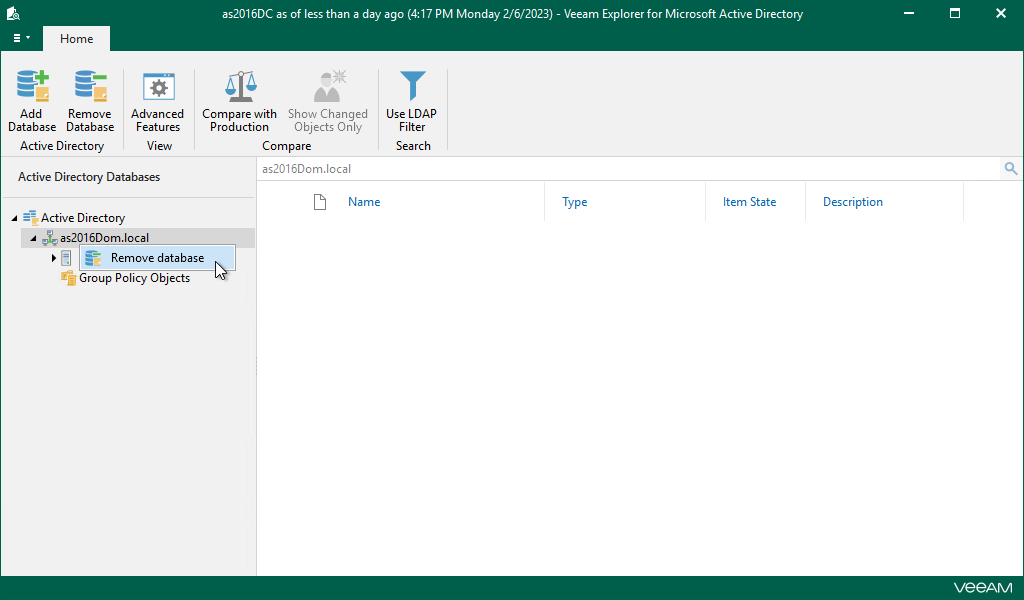1024x600 pixels.
Task: Click the server node icon in tree
Action: (x=67, y=258)
